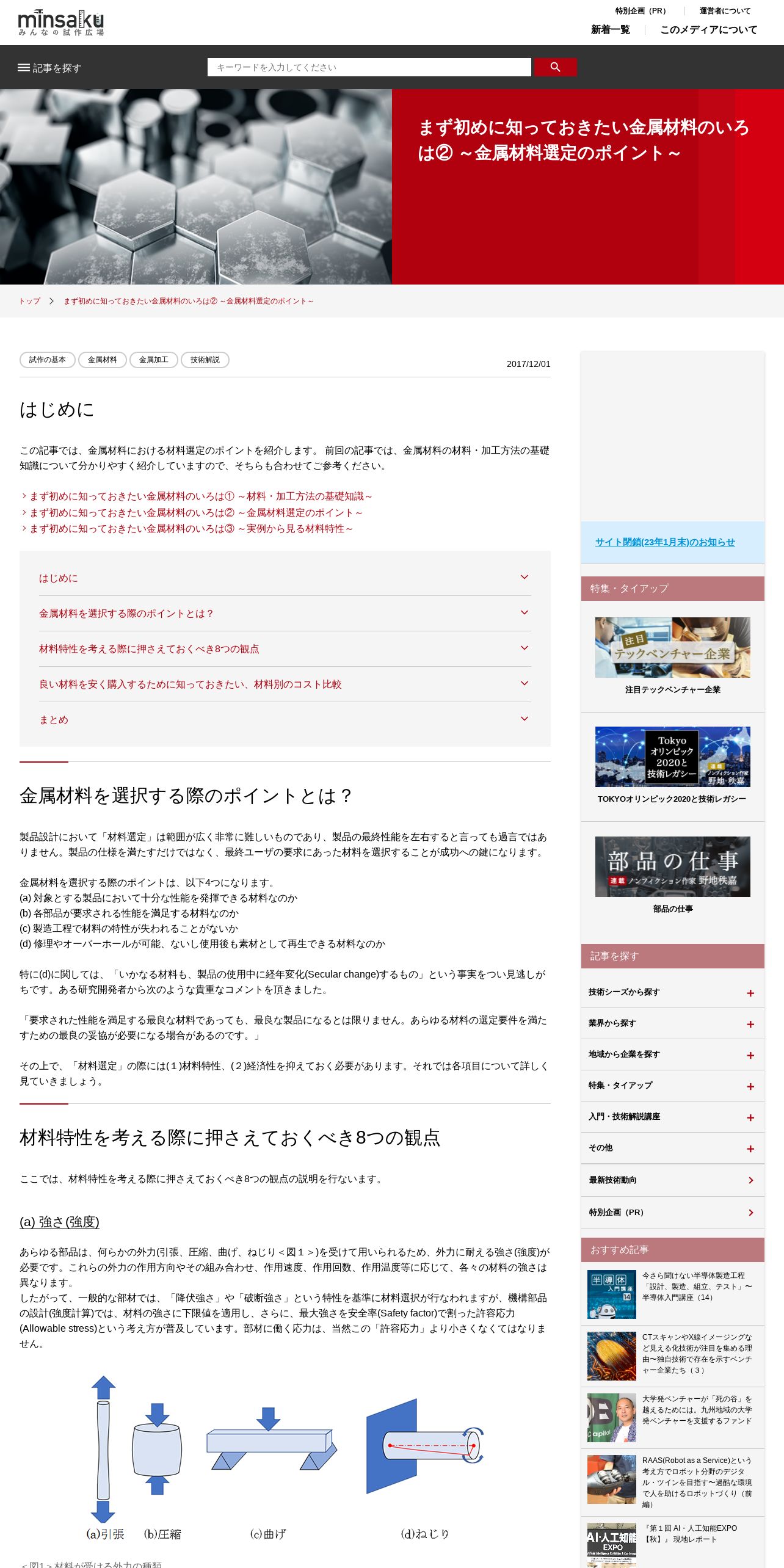This screenshot has width=784, height=1568.
Task: Click 部品の仕事 caption link
Action: coord(673,909)
